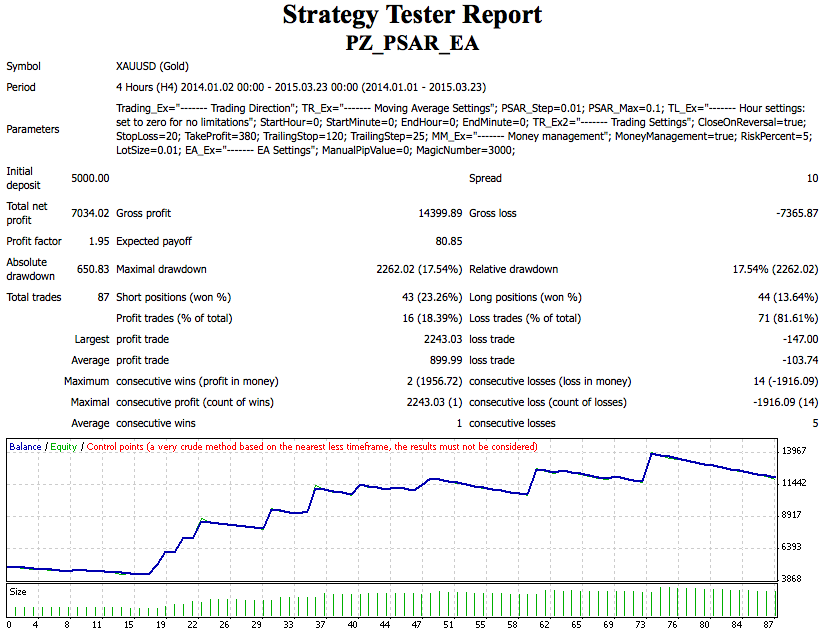Click the Largest profit trade value 2243.03
Screen dimensions: 828x636
coord(443,340)
